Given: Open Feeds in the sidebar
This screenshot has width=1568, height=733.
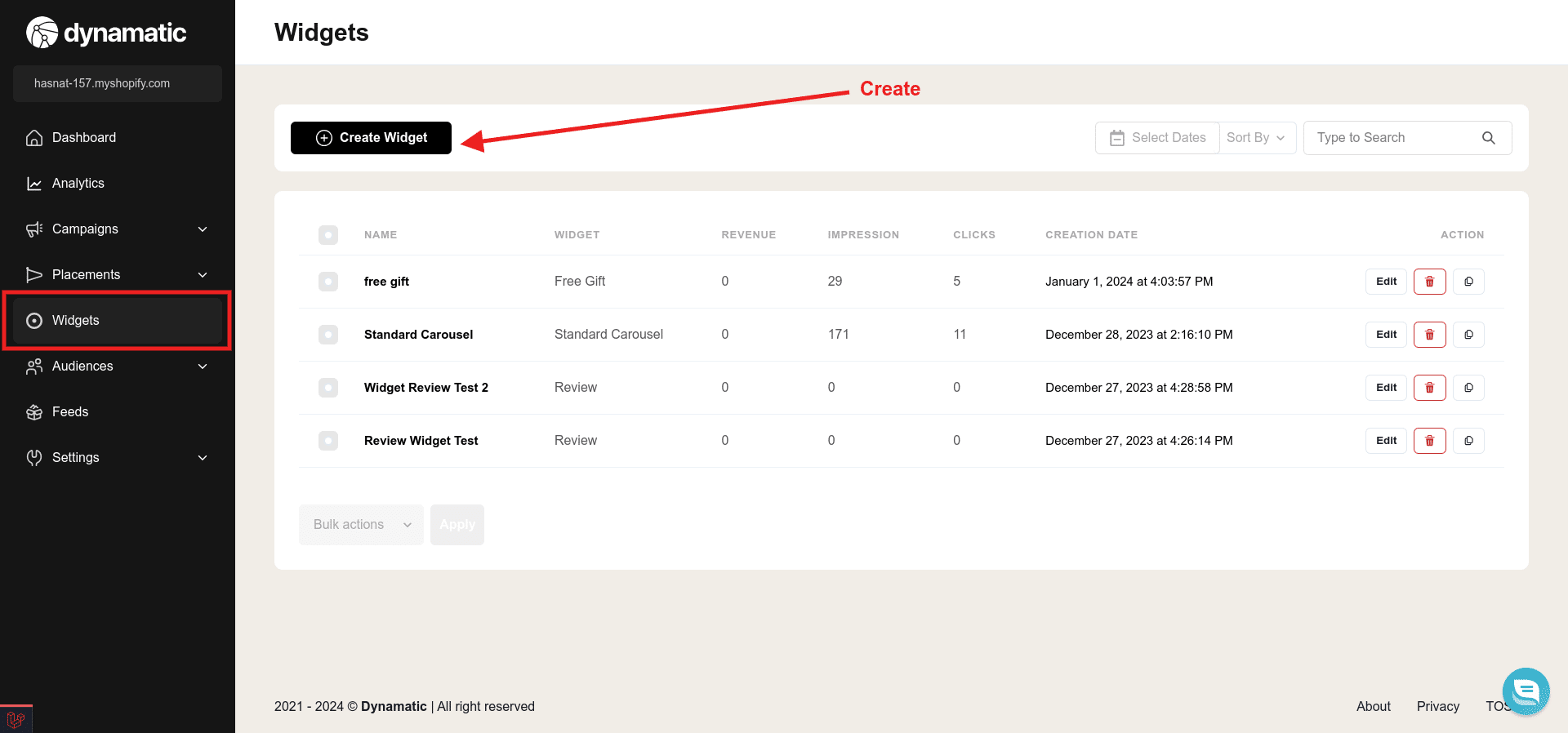Looking at the screenshot, I should coord(118,412).
